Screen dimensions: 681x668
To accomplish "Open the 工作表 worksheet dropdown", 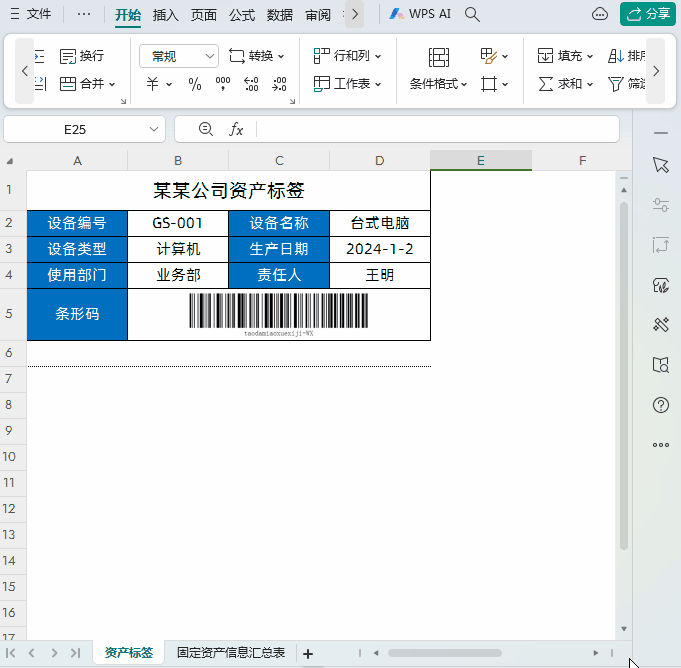I will click(x=347, y=83).
